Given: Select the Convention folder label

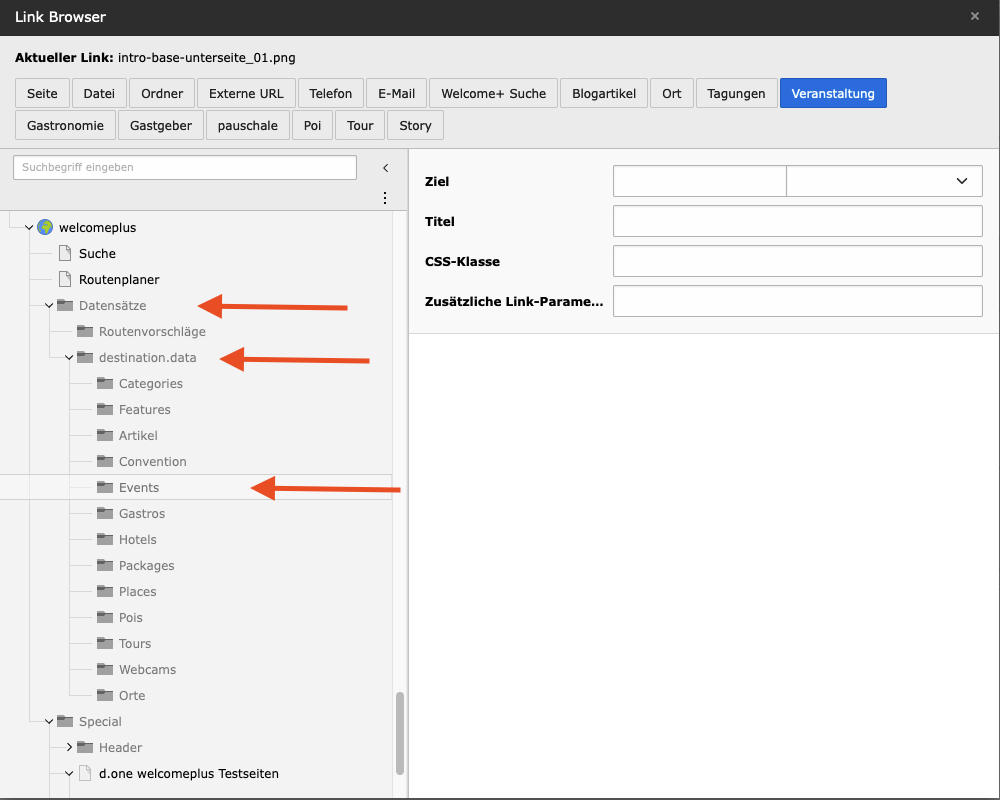Looking at the screenshot, I should coord(152,461).
